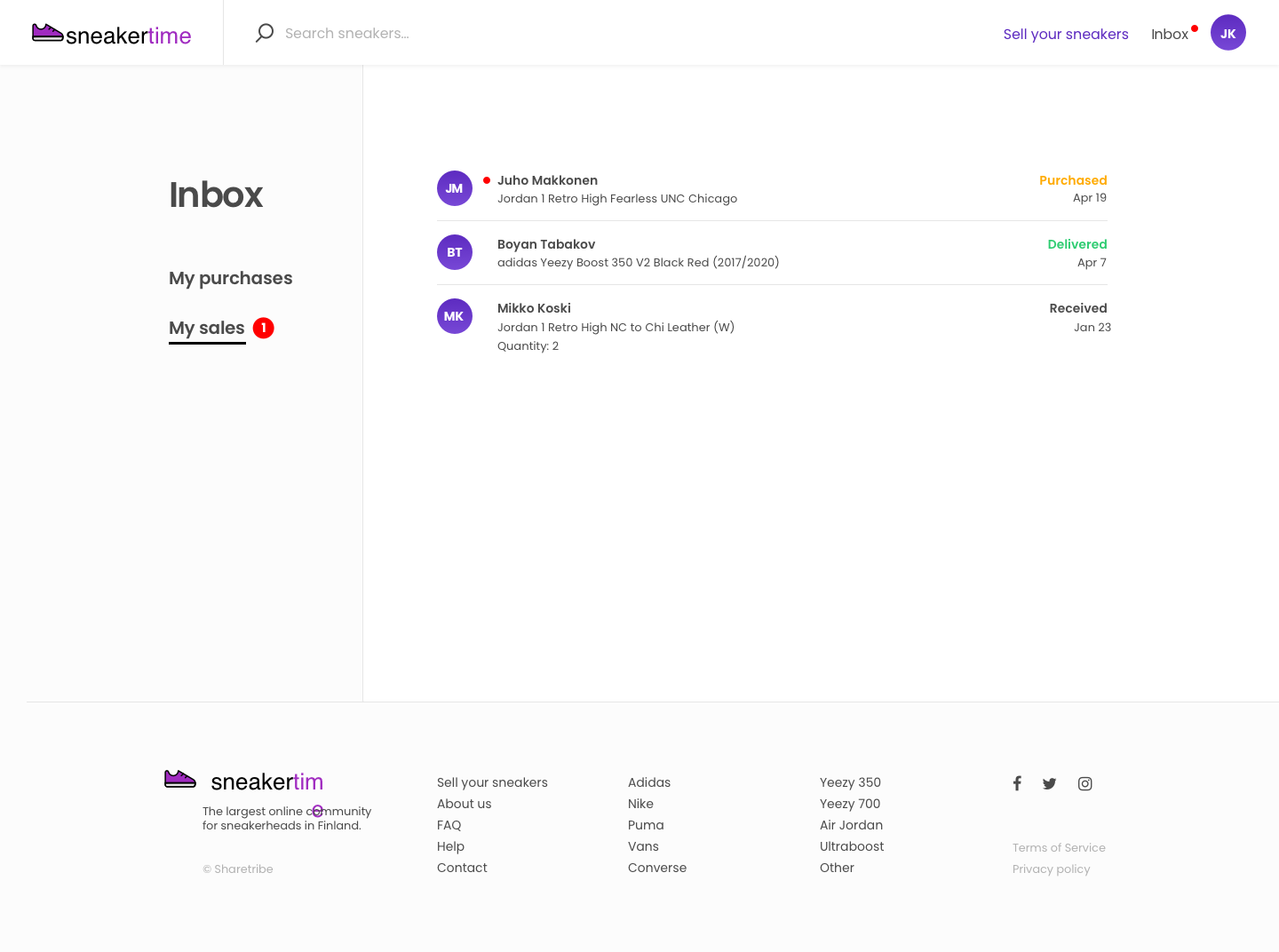The width and height of the screenshot is (1279, 952).
Task: Click the search magnifier icon
Action: point(264,32)
